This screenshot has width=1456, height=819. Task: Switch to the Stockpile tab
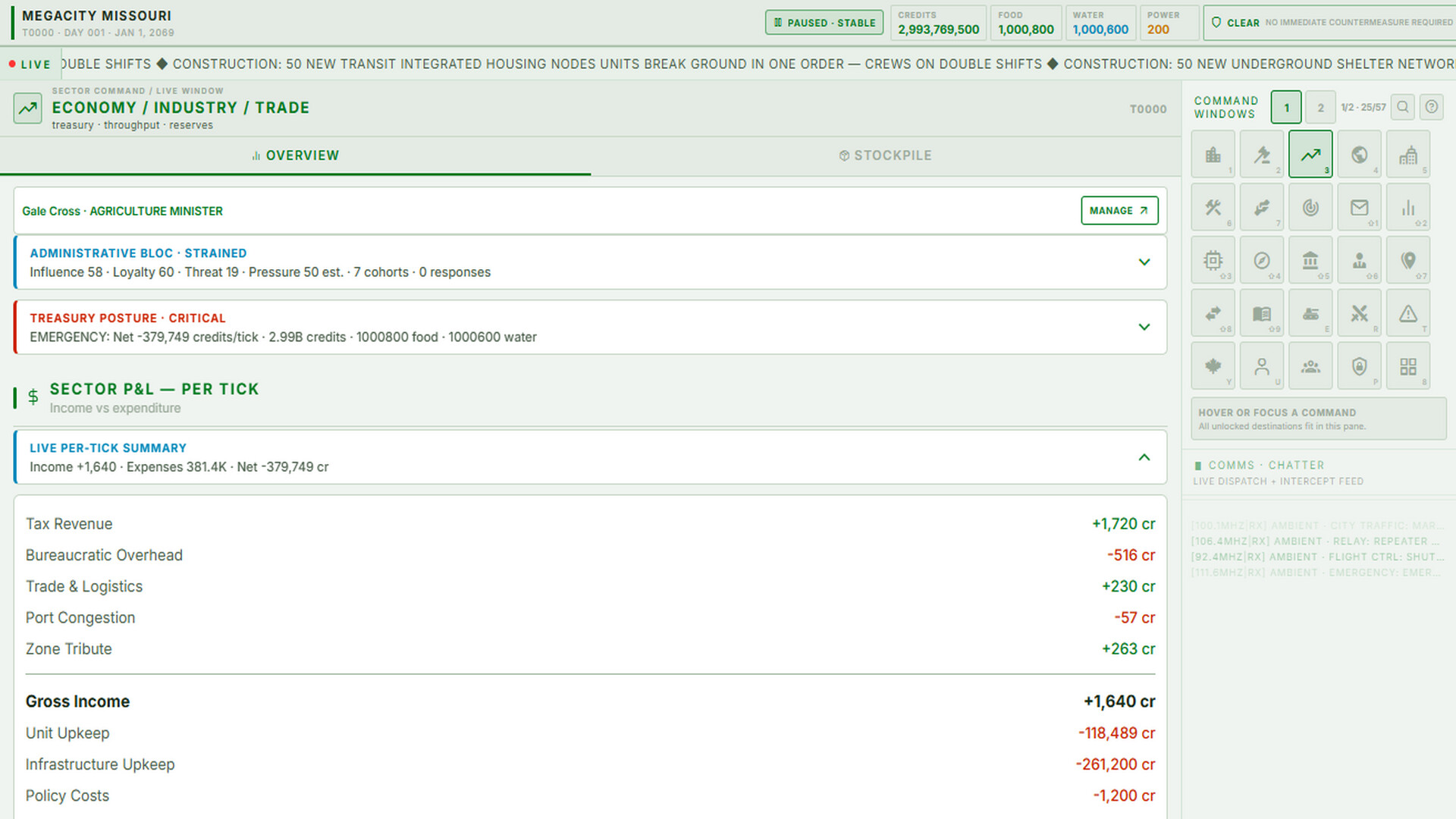886,155
